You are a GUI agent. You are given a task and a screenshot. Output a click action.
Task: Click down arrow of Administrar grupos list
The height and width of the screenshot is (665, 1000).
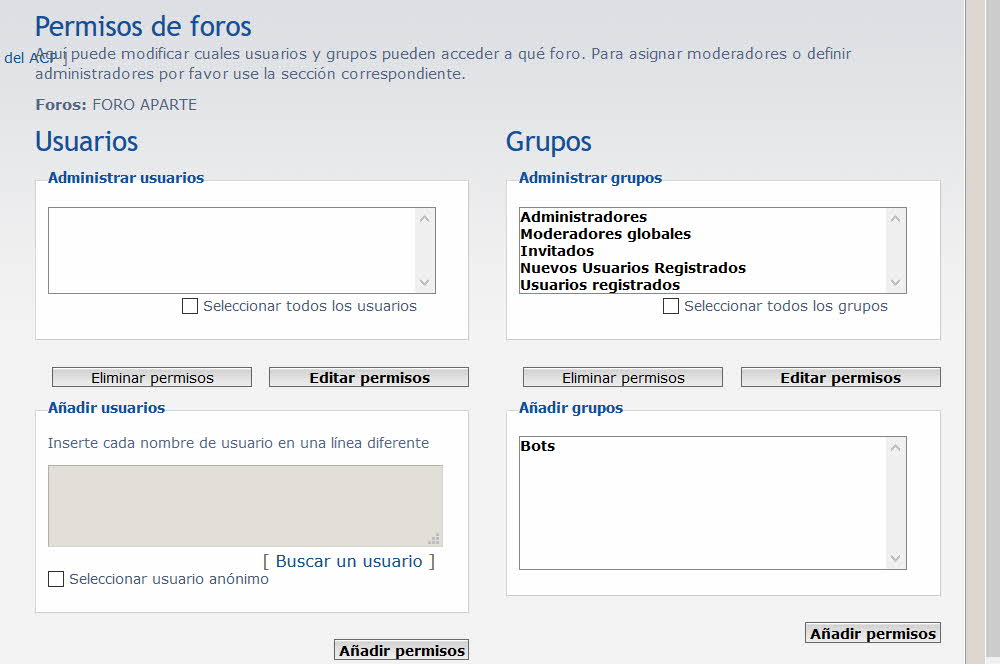[895, 282]
